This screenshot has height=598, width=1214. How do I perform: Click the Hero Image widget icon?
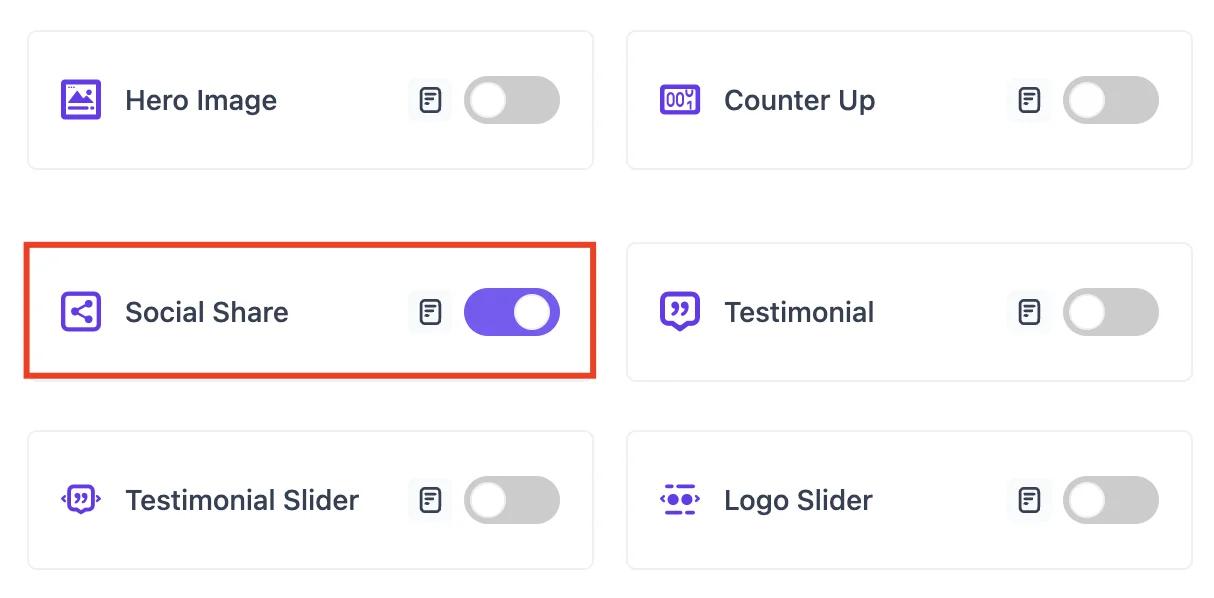point(80,99)
